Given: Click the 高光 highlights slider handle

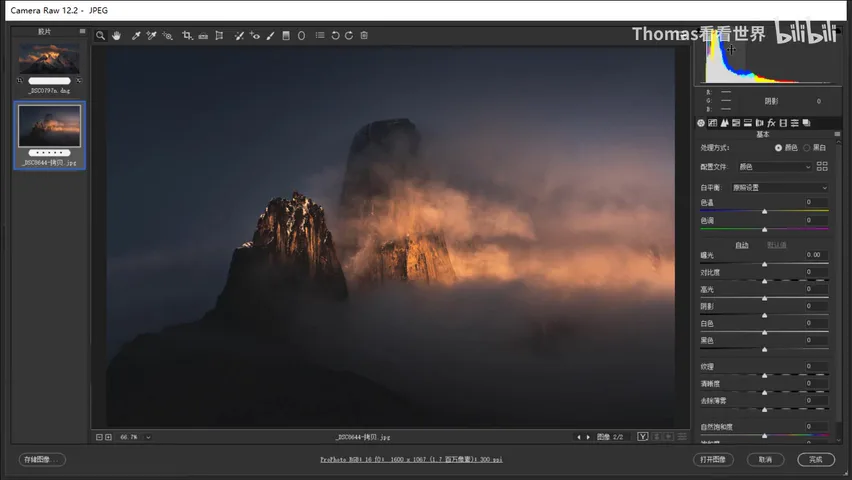Looking at the screenshot, I should tap(765, 298).
